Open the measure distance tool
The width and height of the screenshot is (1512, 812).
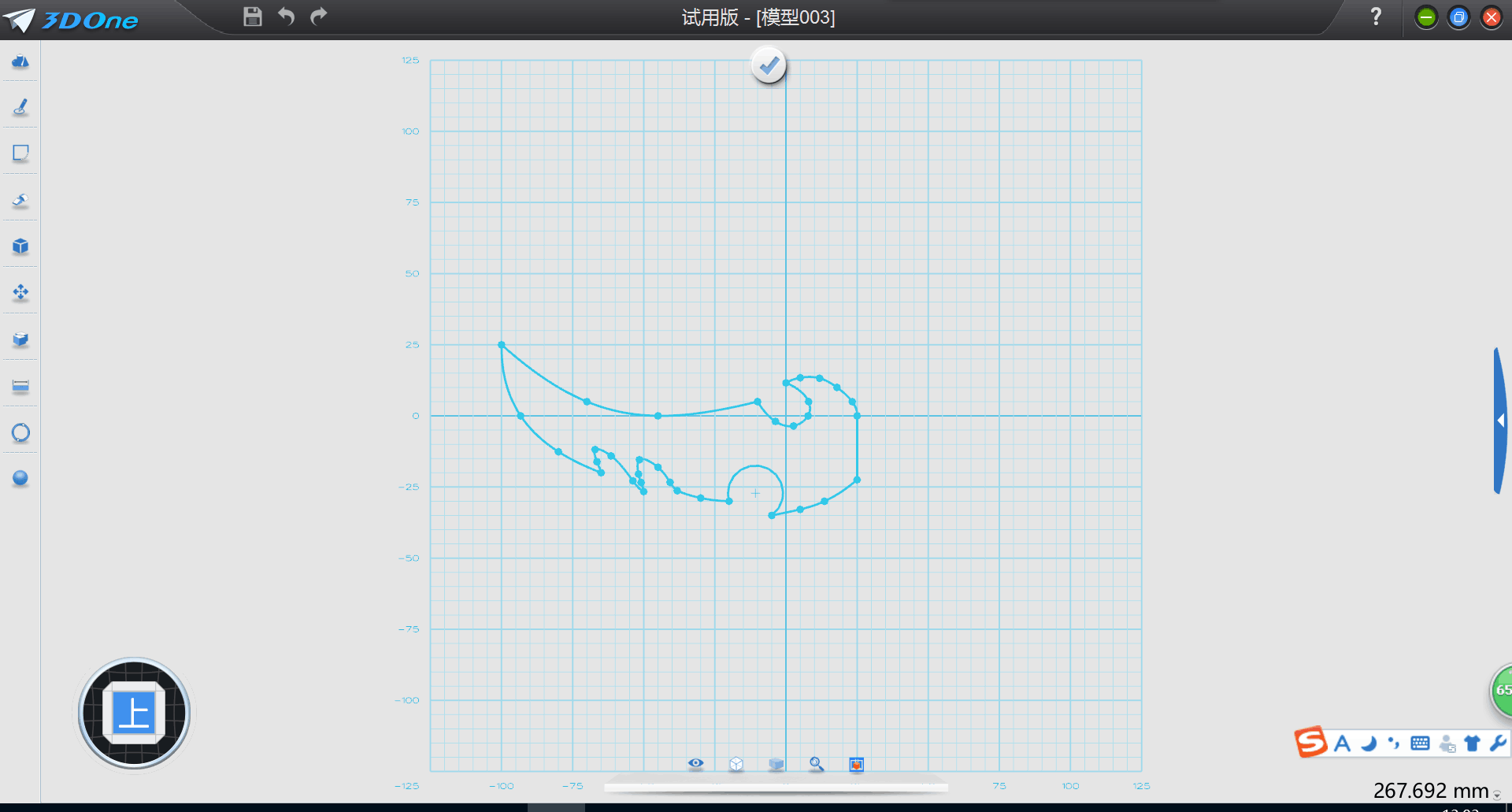(x=20, y=386)
